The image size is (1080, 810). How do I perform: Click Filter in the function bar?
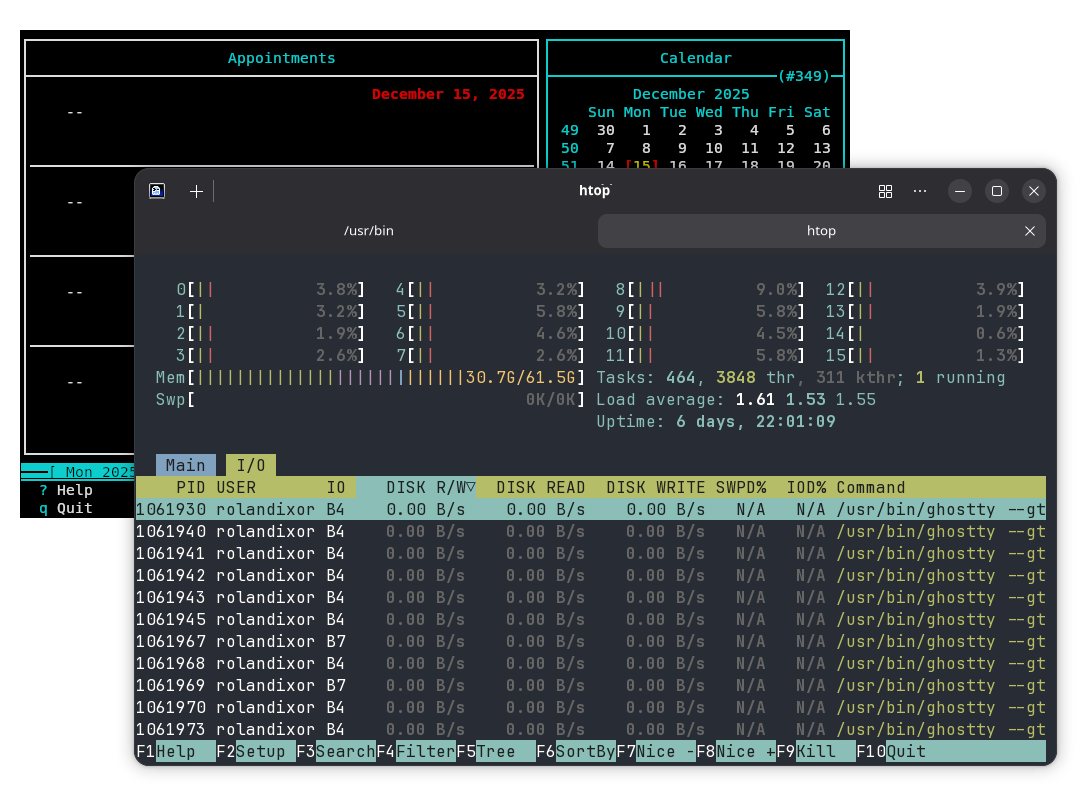click(x=425, y=752)
